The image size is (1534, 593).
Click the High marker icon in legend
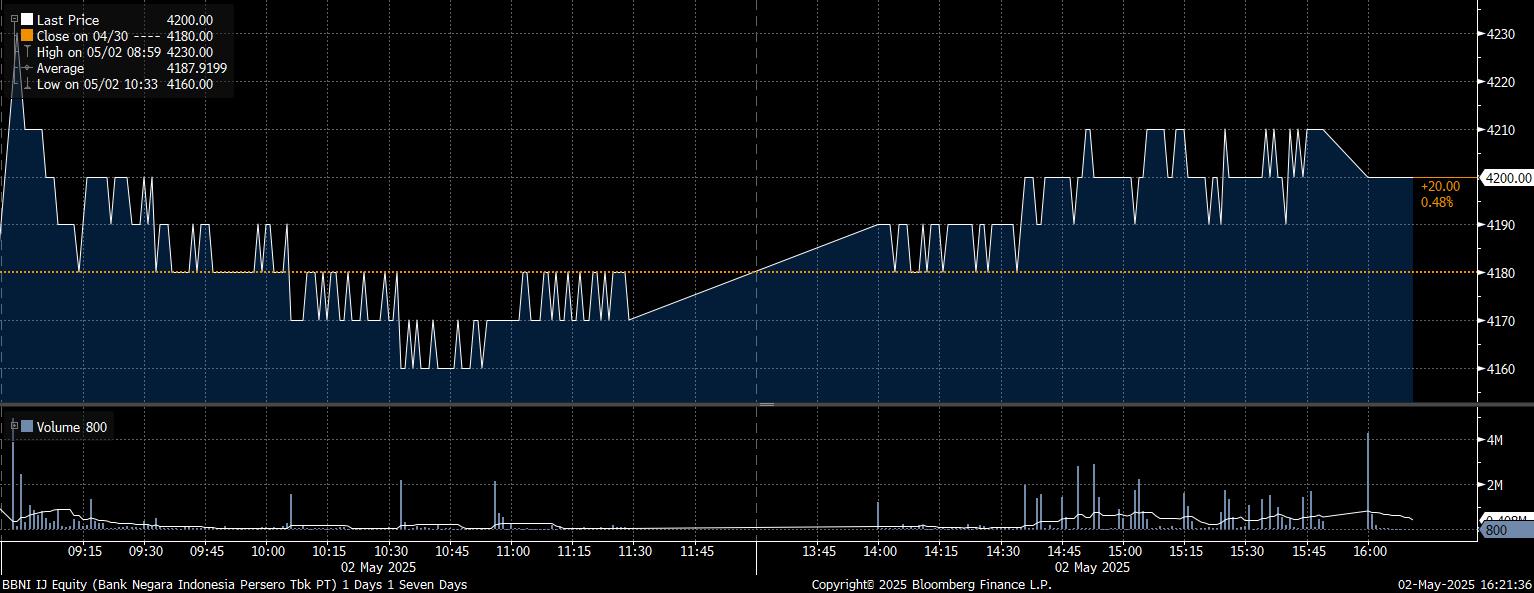click(x=27, y=52)
